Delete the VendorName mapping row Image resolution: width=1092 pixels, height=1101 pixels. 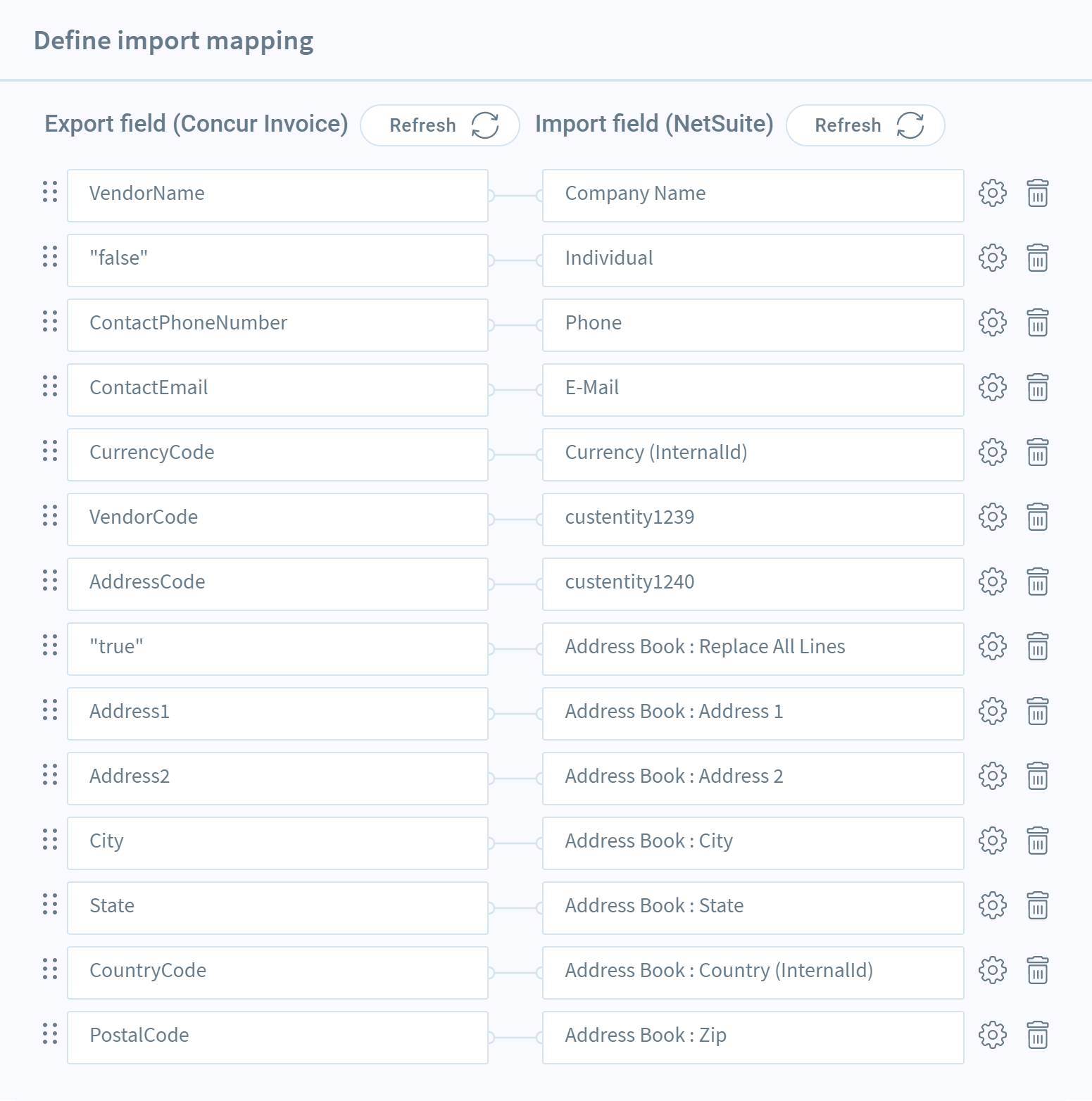tap(1038, 193)
